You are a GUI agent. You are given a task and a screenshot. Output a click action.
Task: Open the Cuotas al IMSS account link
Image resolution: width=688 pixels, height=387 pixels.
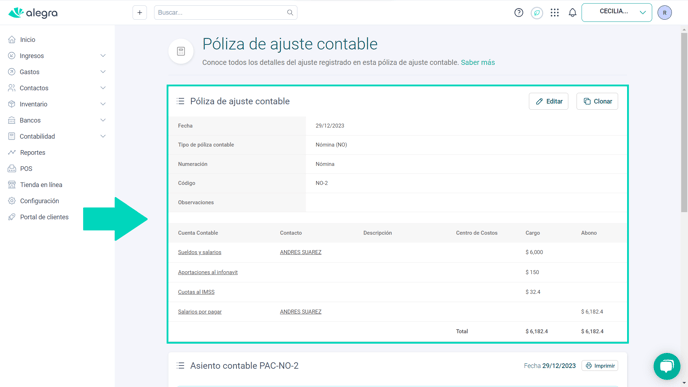pos(196,292)
